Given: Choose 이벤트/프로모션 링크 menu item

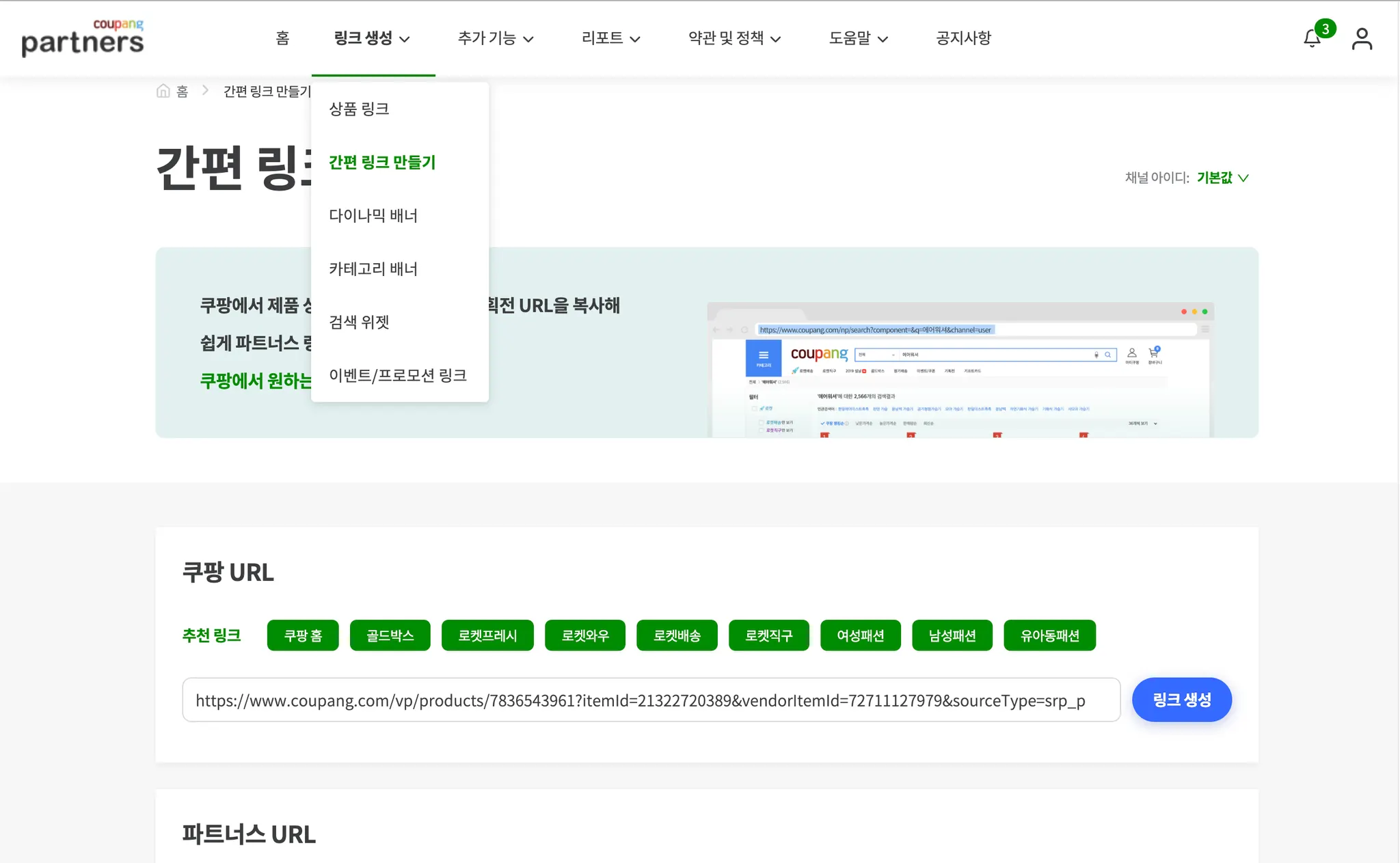Looking at the screenshot, I should [398, 375].
